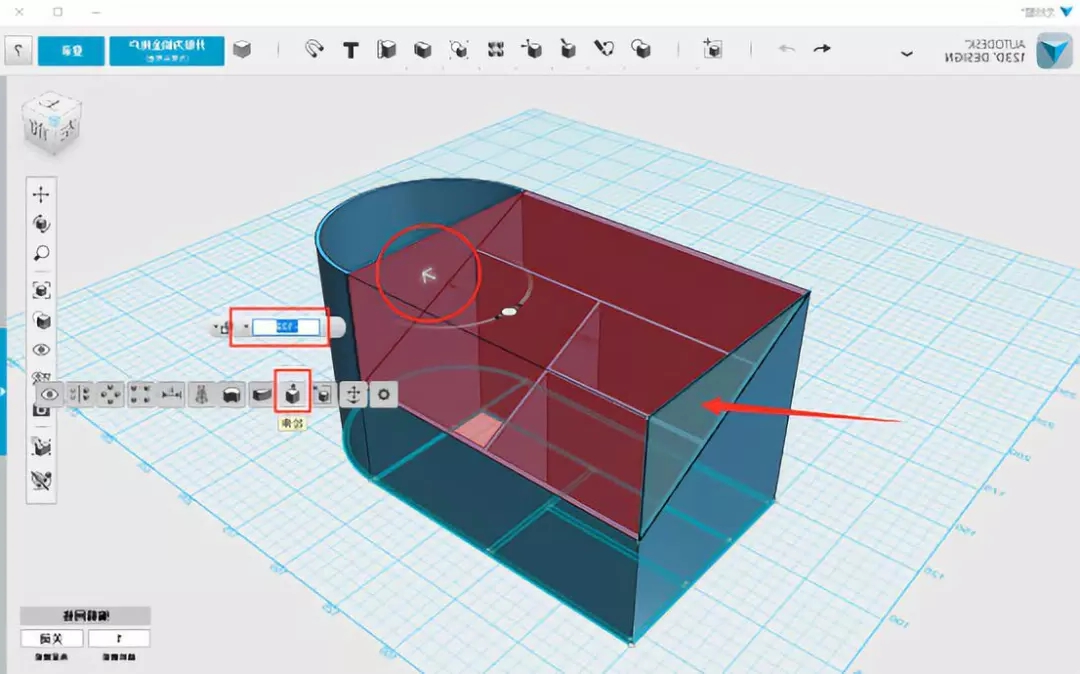
Task: Click the white extrude direction arrow
Action: [x=428, y=275]
